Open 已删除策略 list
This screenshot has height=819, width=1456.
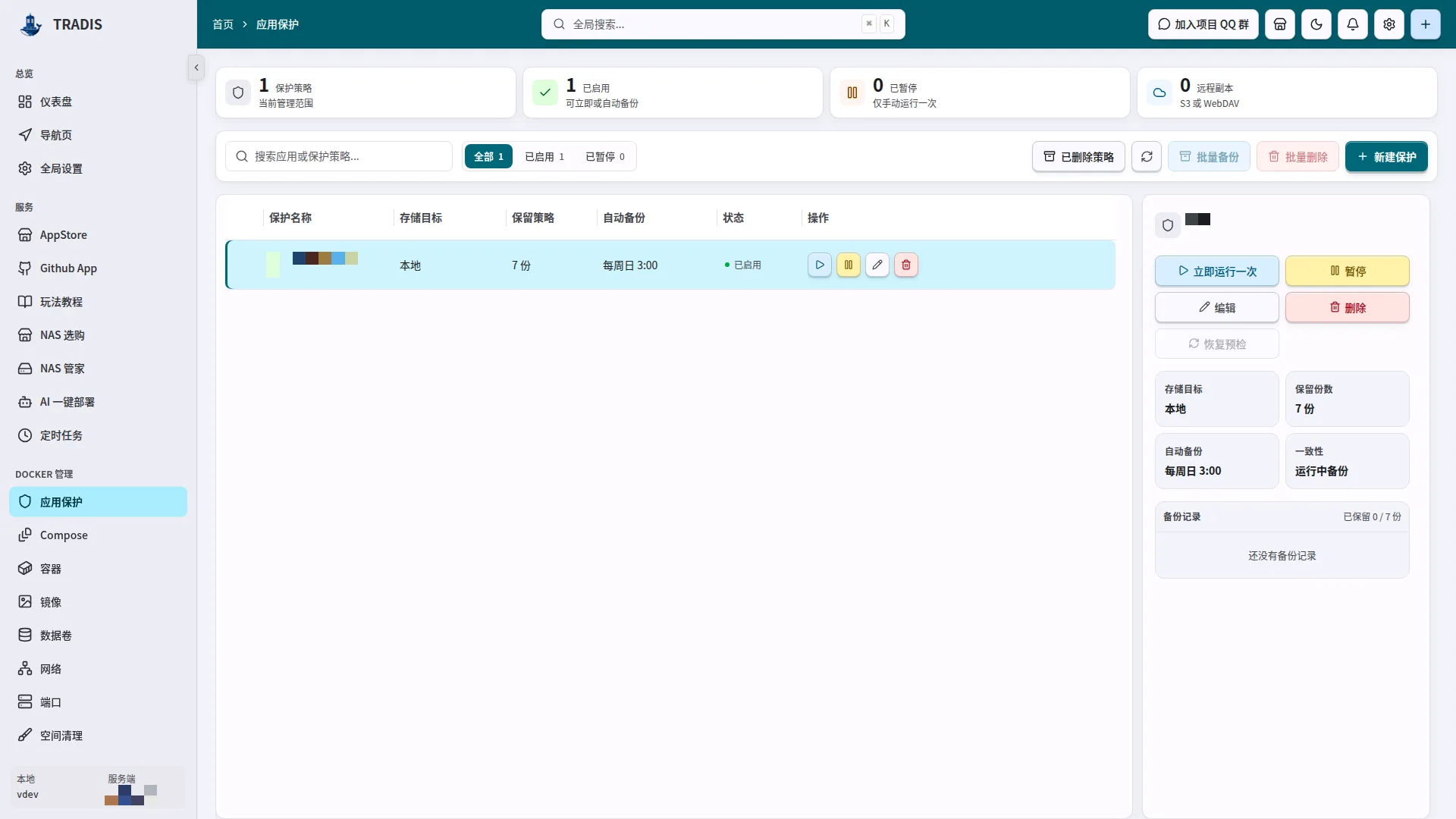(1078, 157)
